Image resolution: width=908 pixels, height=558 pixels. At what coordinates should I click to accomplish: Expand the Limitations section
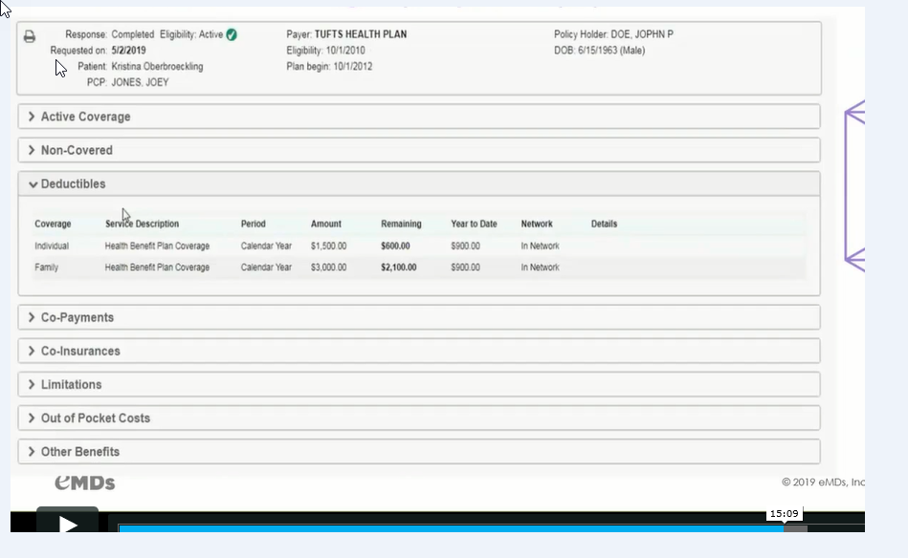coord(419,385)
